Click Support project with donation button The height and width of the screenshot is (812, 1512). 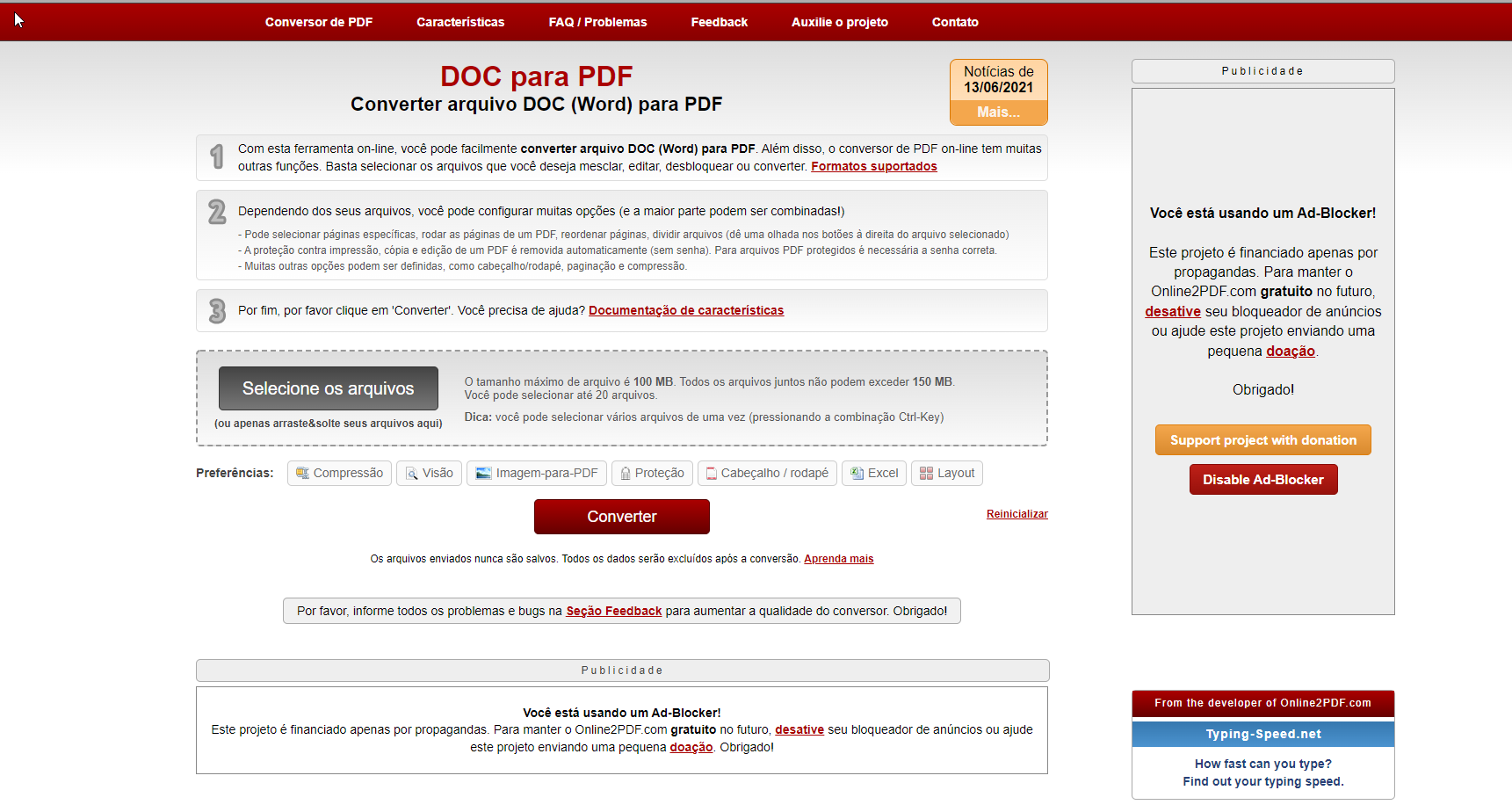point(1263,440)
